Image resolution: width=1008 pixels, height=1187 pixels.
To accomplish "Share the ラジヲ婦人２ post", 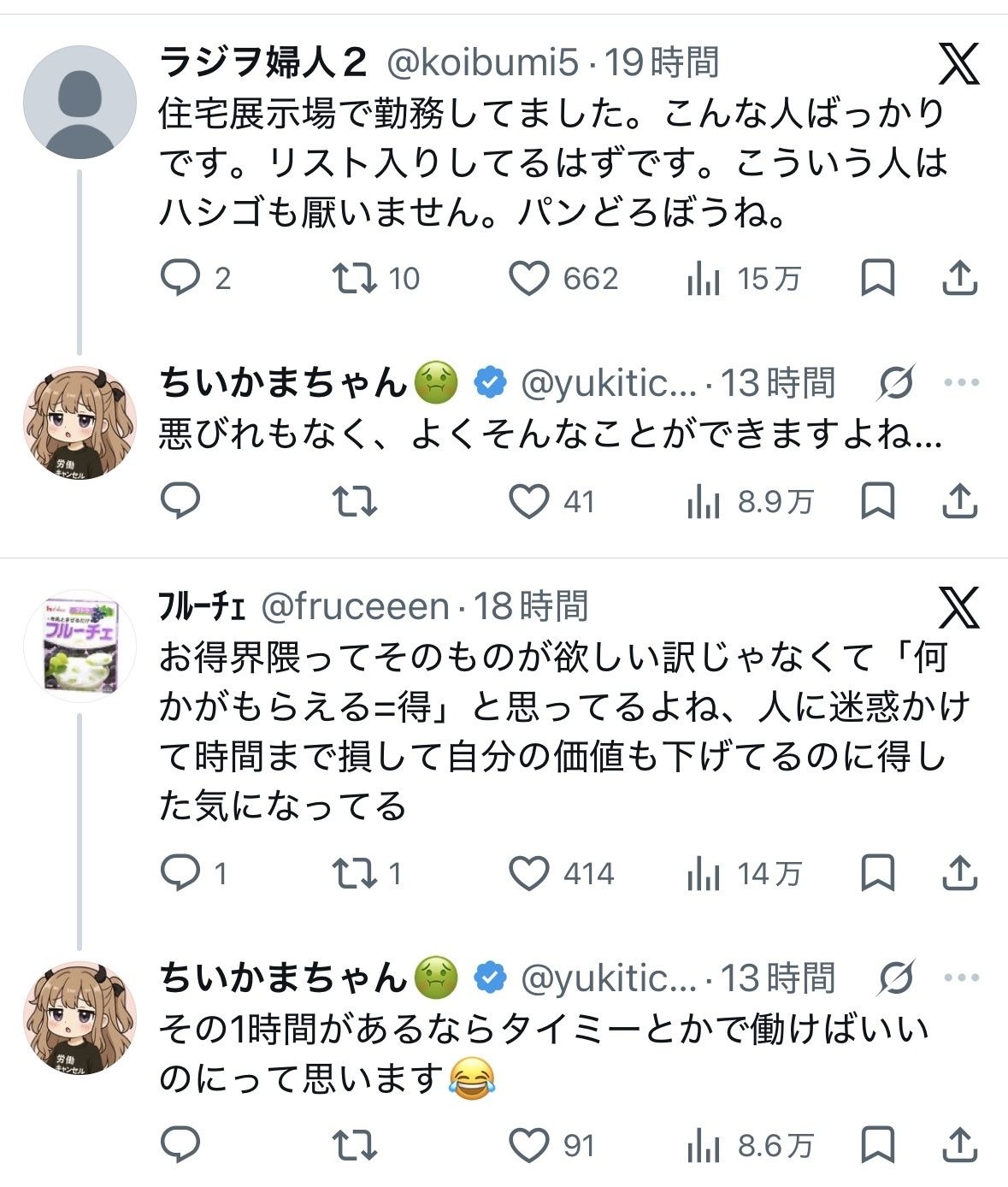I will (959, 278).
